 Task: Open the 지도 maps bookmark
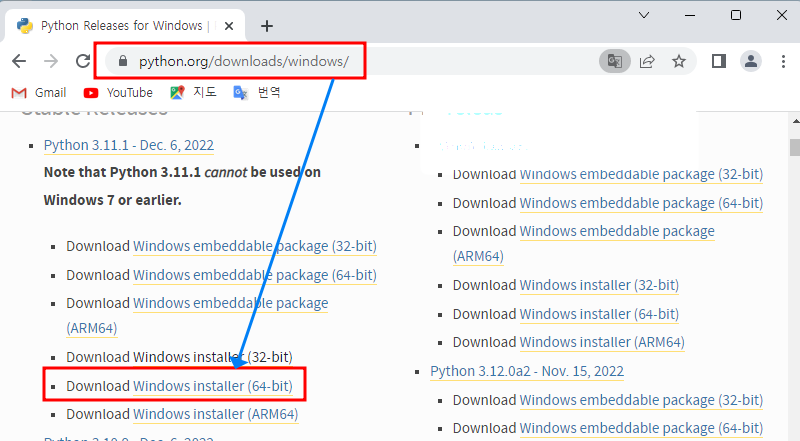pyautogui.click(x=193, y=92)
